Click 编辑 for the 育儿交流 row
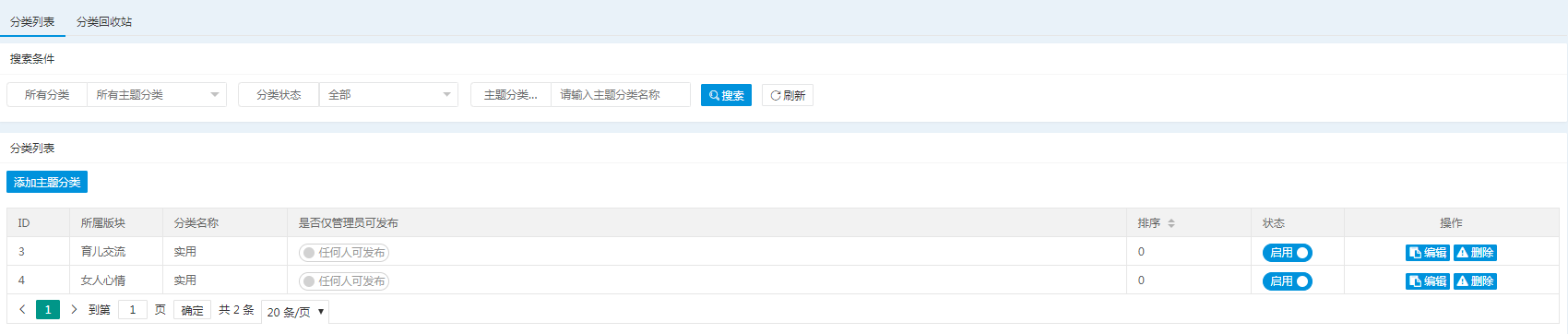The width and height of the screenshot is (1568, 334). [1428, 252]
